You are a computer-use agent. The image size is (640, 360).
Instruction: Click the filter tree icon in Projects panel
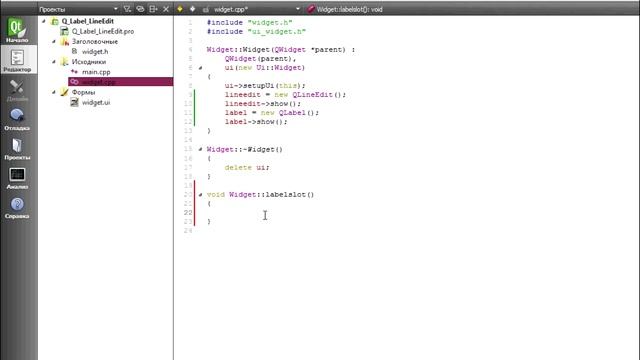tap(127, 9)
